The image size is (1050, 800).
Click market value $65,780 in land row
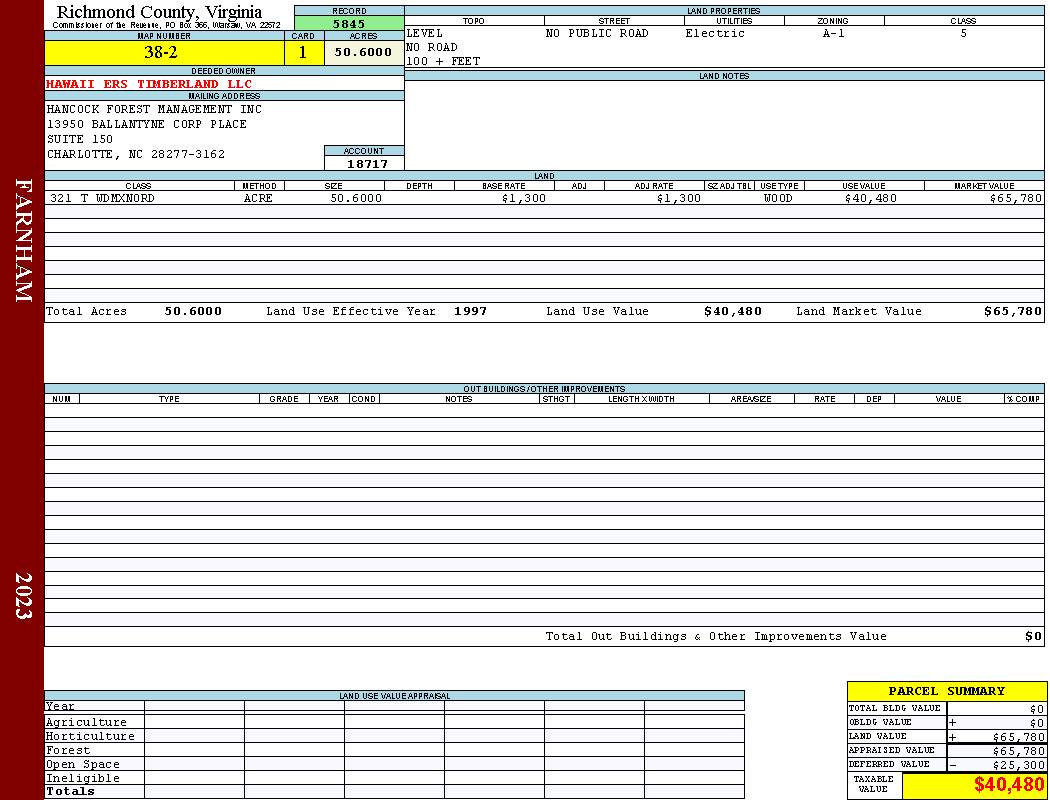(x=1015, y=198)
